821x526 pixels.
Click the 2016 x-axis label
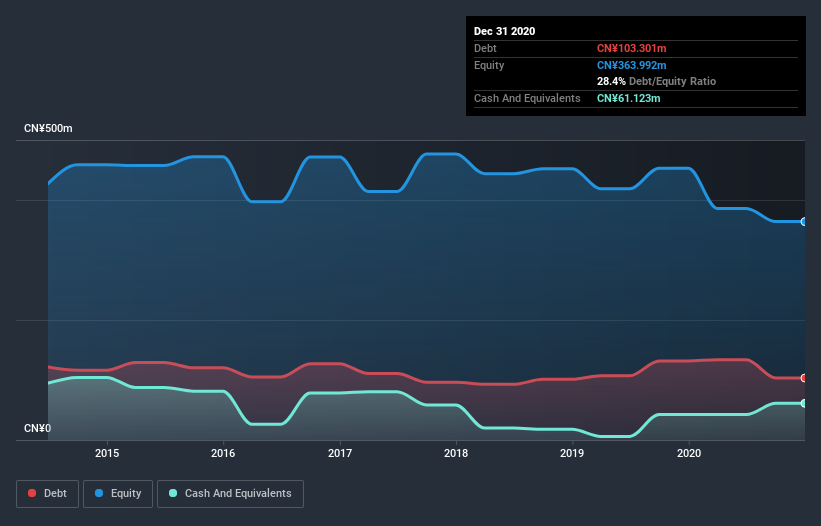point(223,453)
